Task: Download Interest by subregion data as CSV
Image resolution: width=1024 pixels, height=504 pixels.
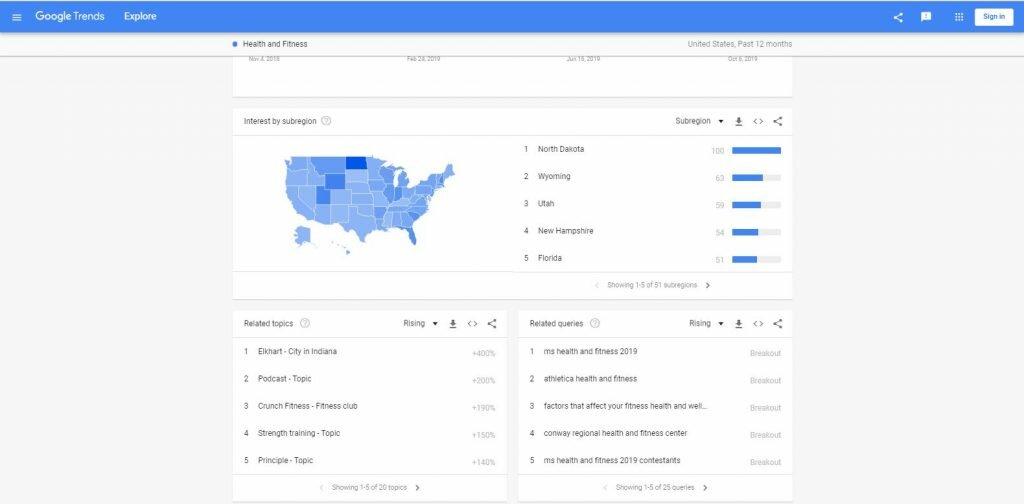Action: tap(739, 121)
